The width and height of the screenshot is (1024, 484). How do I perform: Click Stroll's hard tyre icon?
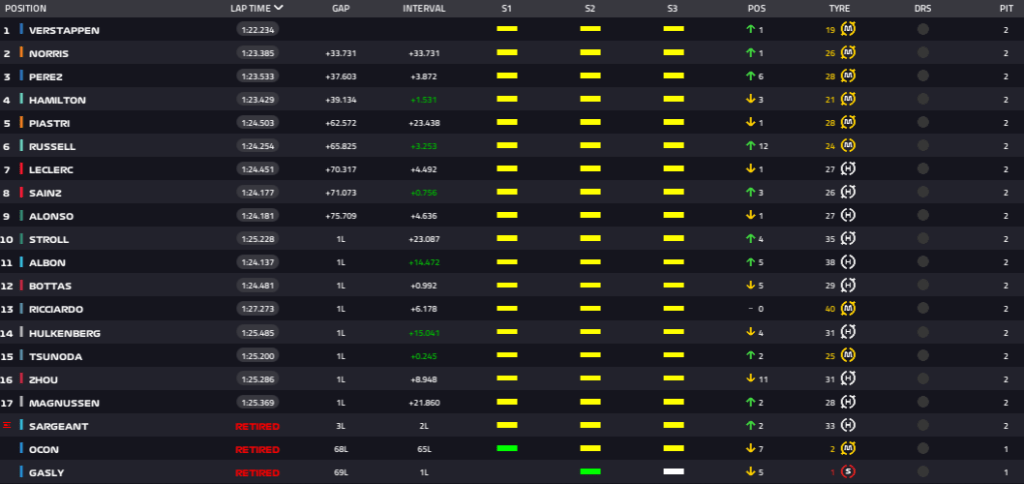[x=848, y=239]
